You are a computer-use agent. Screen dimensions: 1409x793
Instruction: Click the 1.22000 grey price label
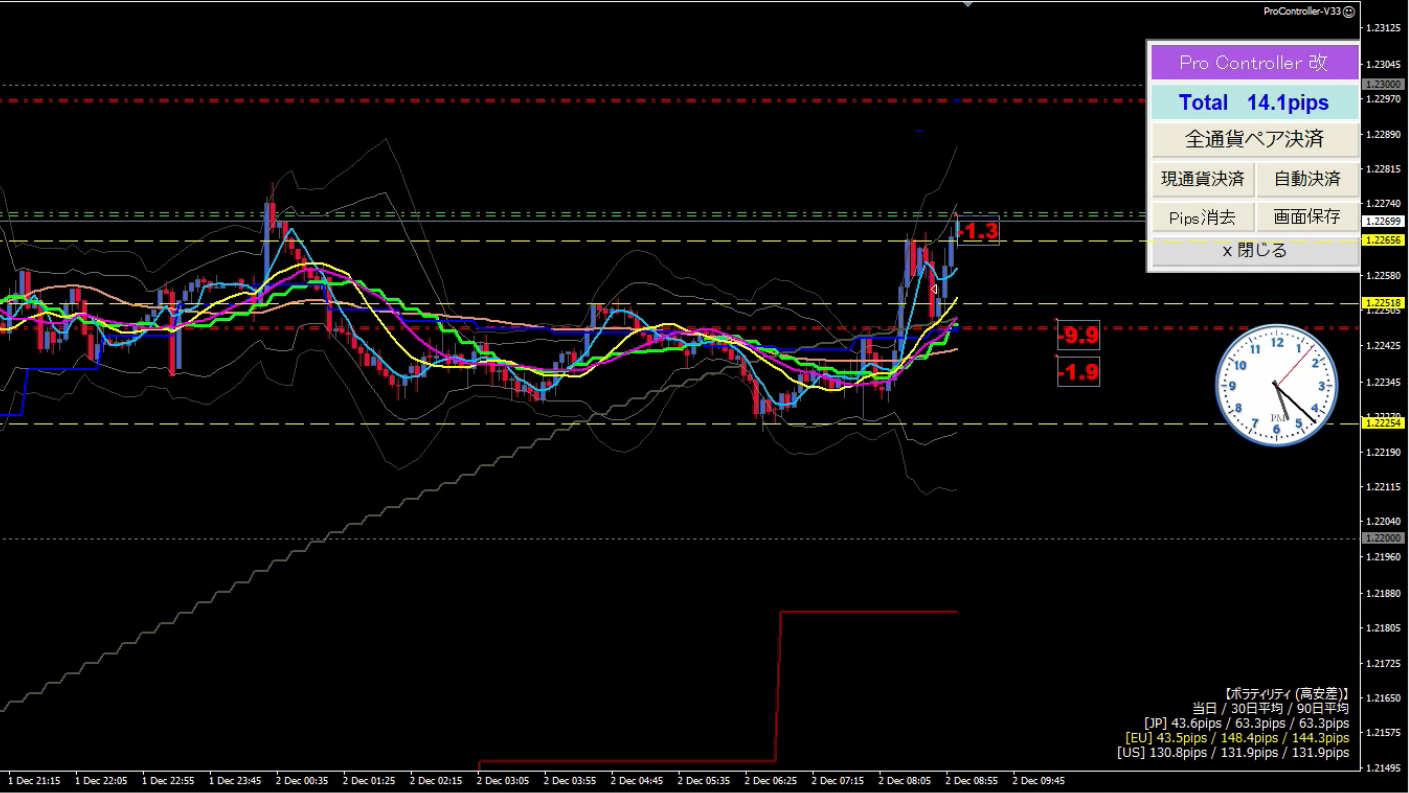click(1383, 538)
